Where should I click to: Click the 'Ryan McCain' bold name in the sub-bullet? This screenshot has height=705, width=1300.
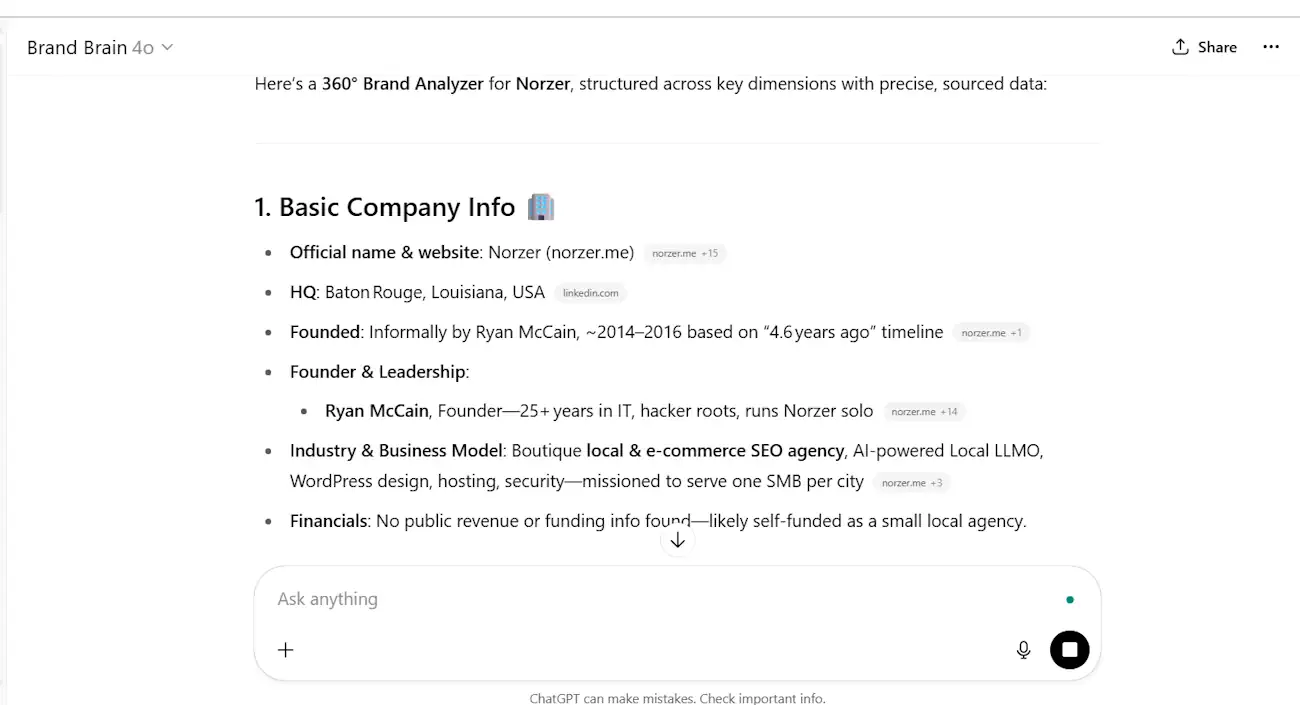pos(377,410)
